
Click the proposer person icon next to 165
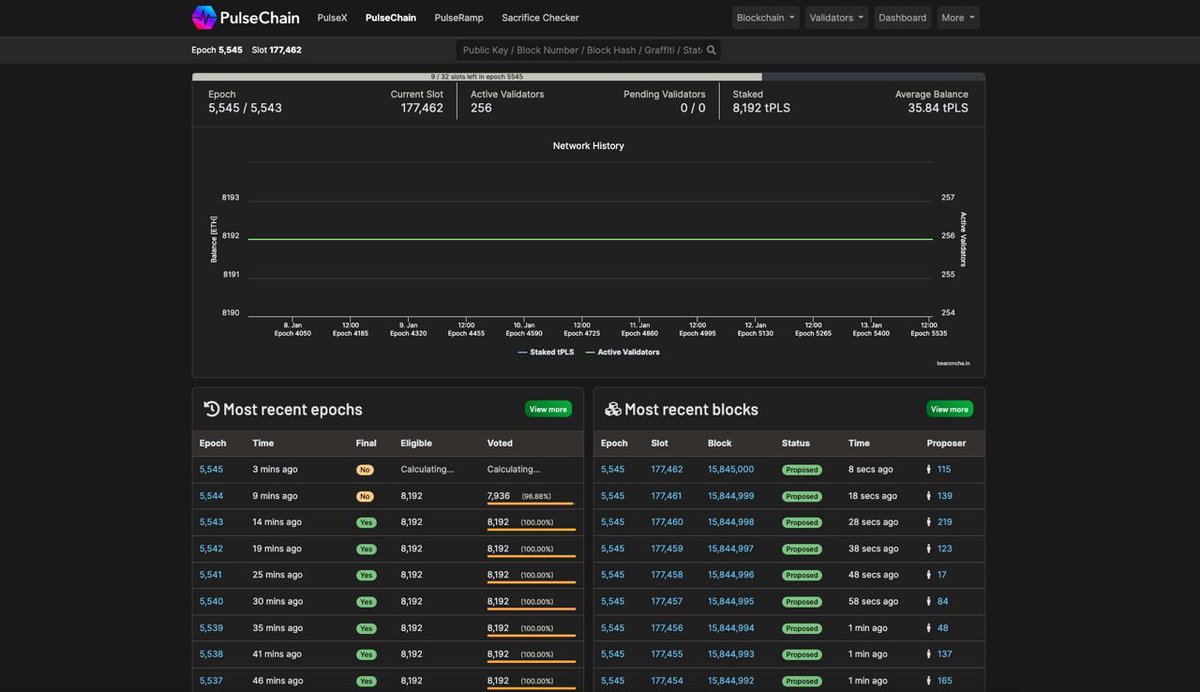pyautogui.click(x=929, y=681)
